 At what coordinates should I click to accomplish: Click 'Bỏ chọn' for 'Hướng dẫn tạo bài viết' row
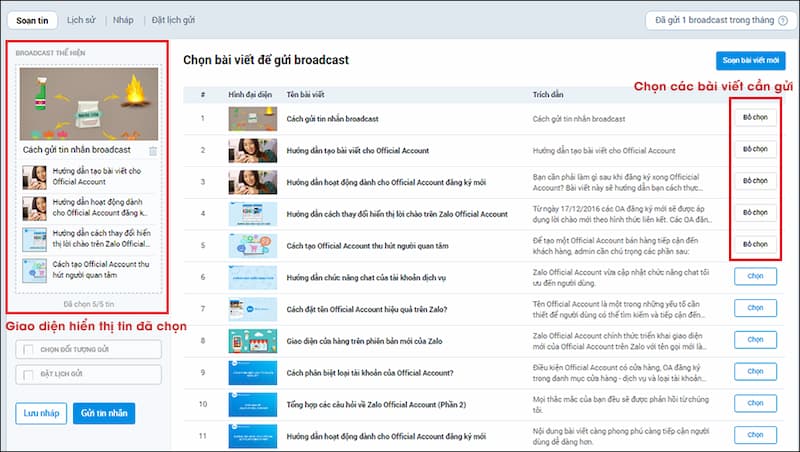pos(755,149)
